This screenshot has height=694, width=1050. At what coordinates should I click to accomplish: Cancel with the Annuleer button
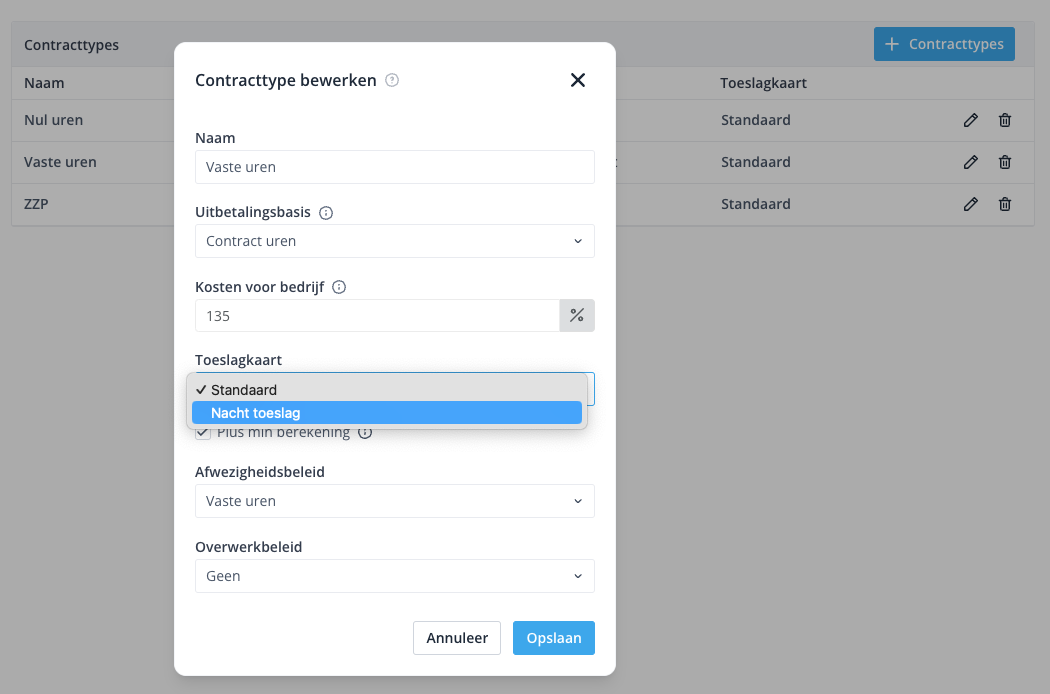457,638
